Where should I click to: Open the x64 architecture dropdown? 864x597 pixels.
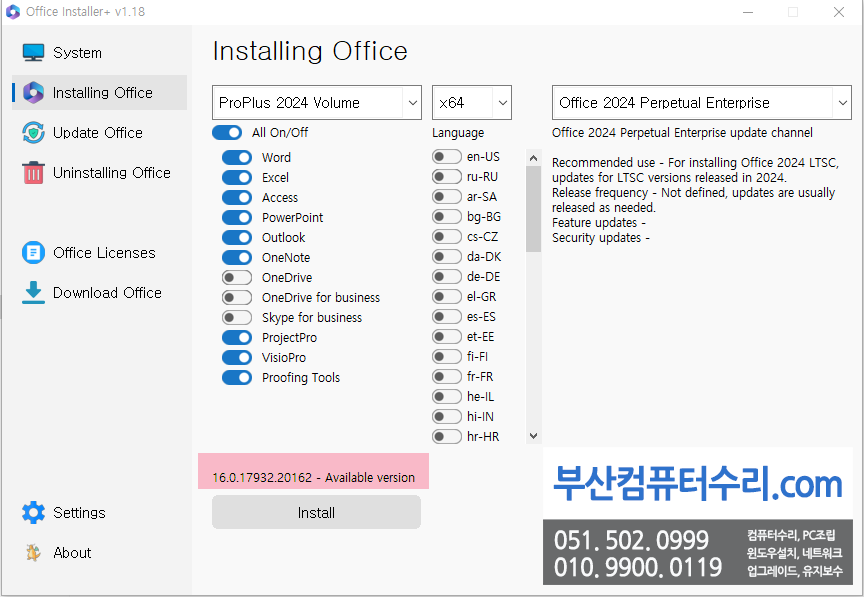(x=472, y=103)
